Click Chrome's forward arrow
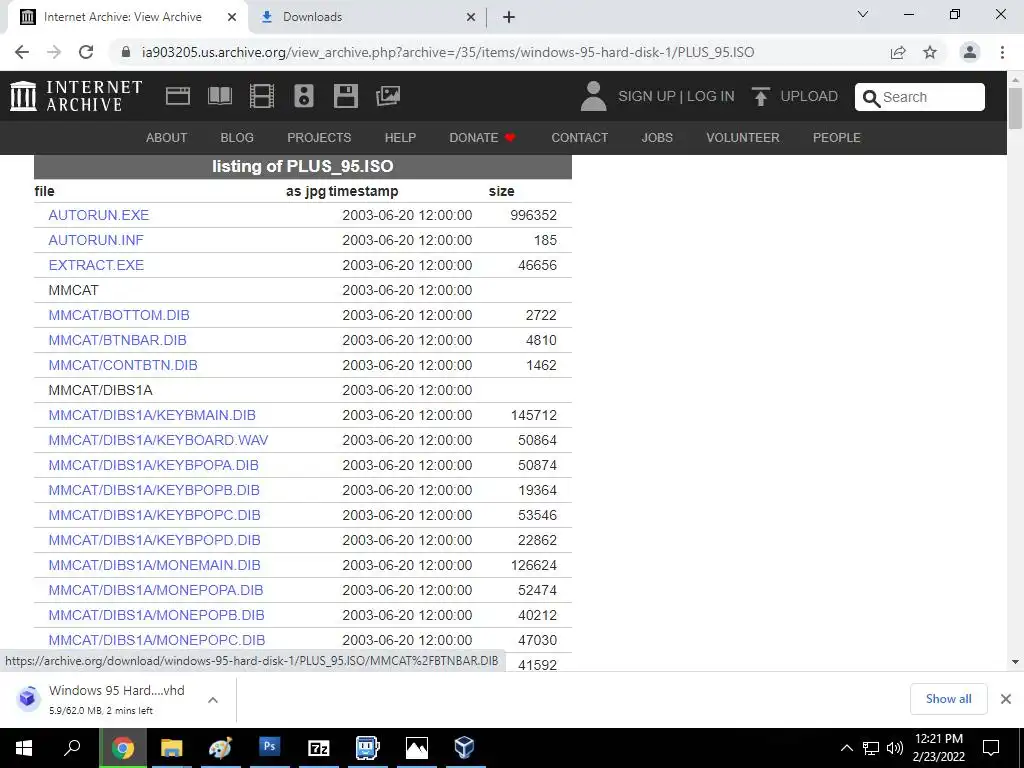The height and width of the screenshot is (768, 1024). (x=54, y=52)
